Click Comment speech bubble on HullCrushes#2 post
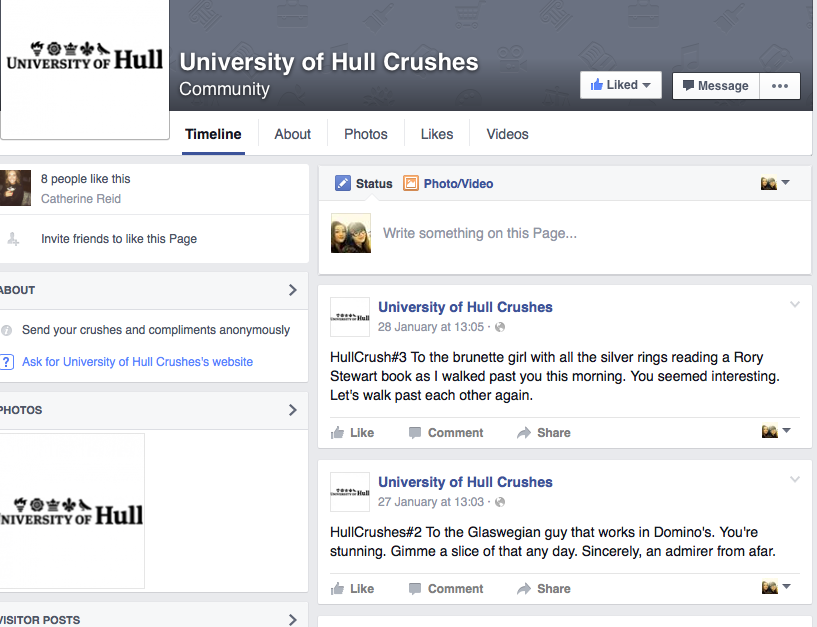Image resolution: width=817 pixels, height=627 pixels. (415, 589)
